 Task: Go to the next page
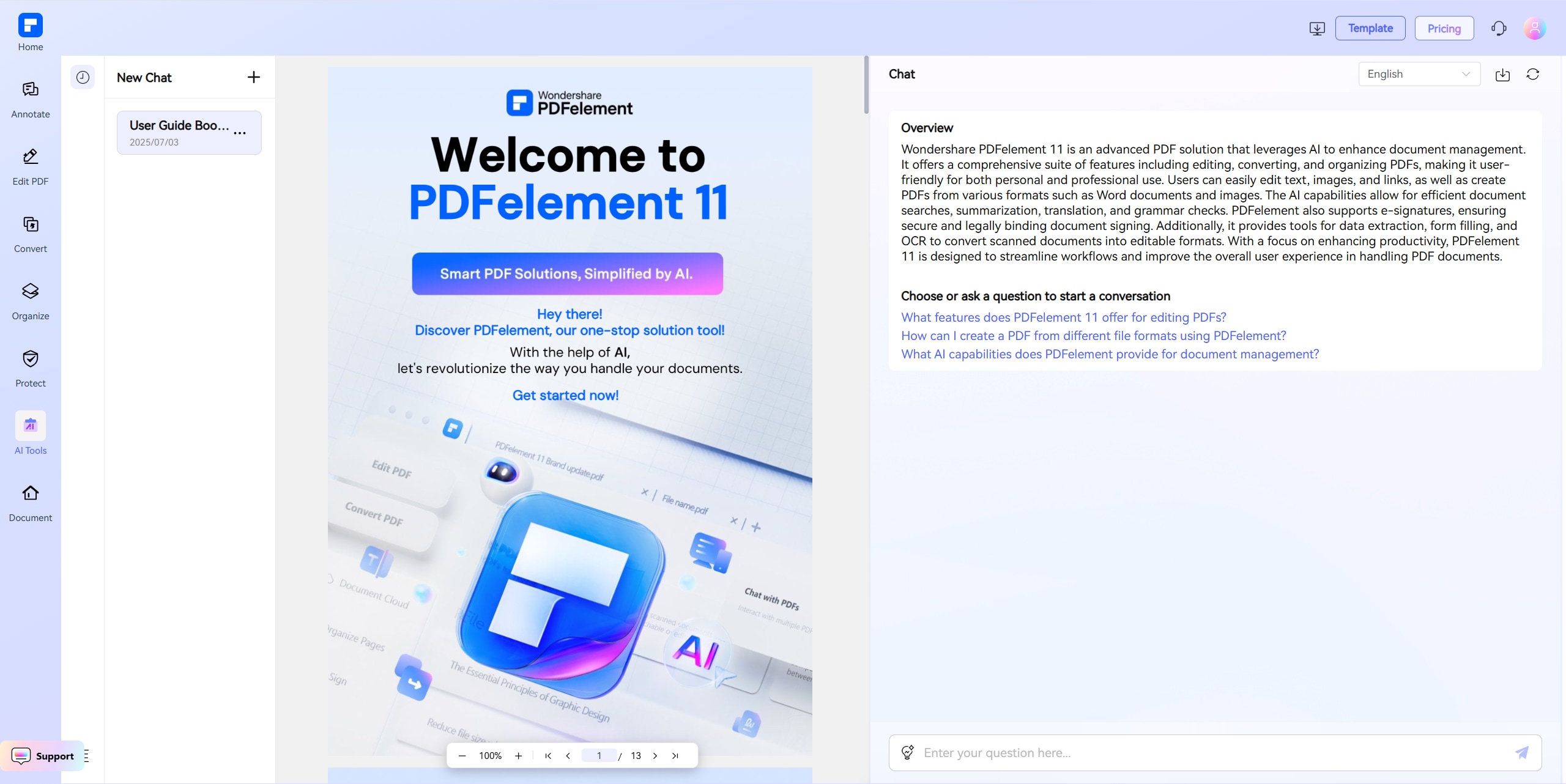[x=655, y=756]
